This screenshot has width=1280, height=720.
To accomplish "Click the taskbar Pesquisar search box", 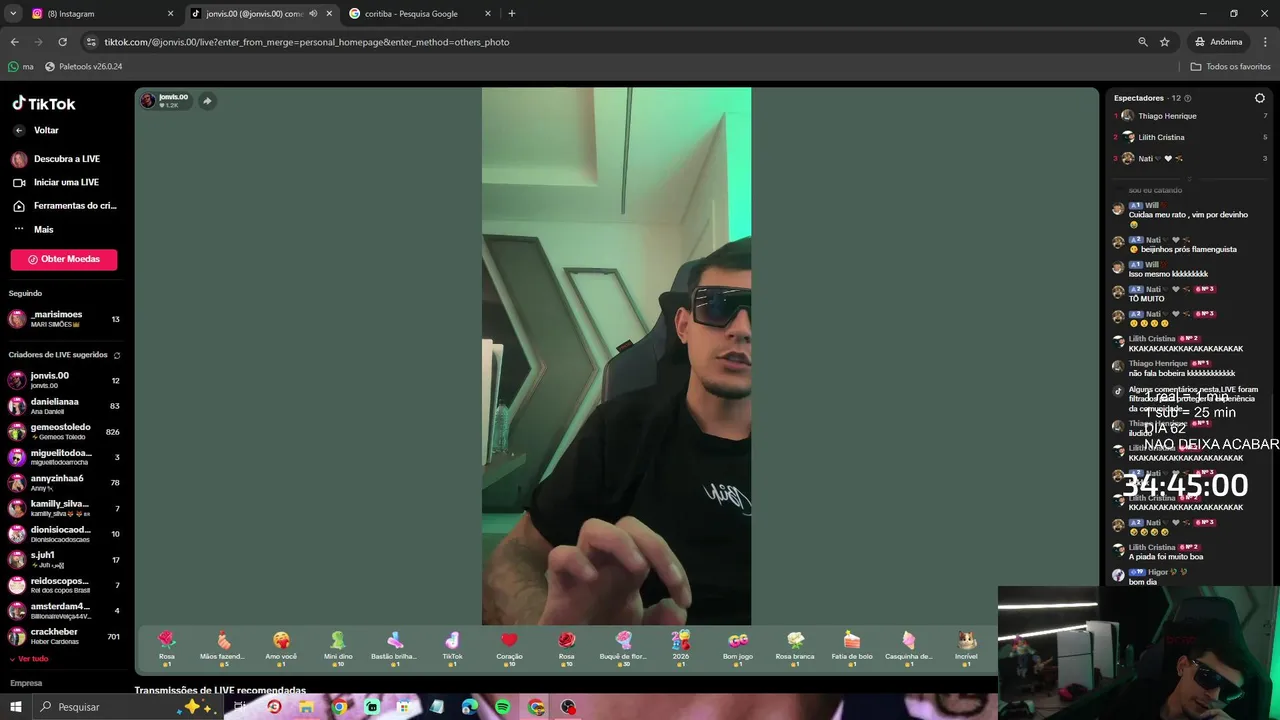I will click(130, 707).
